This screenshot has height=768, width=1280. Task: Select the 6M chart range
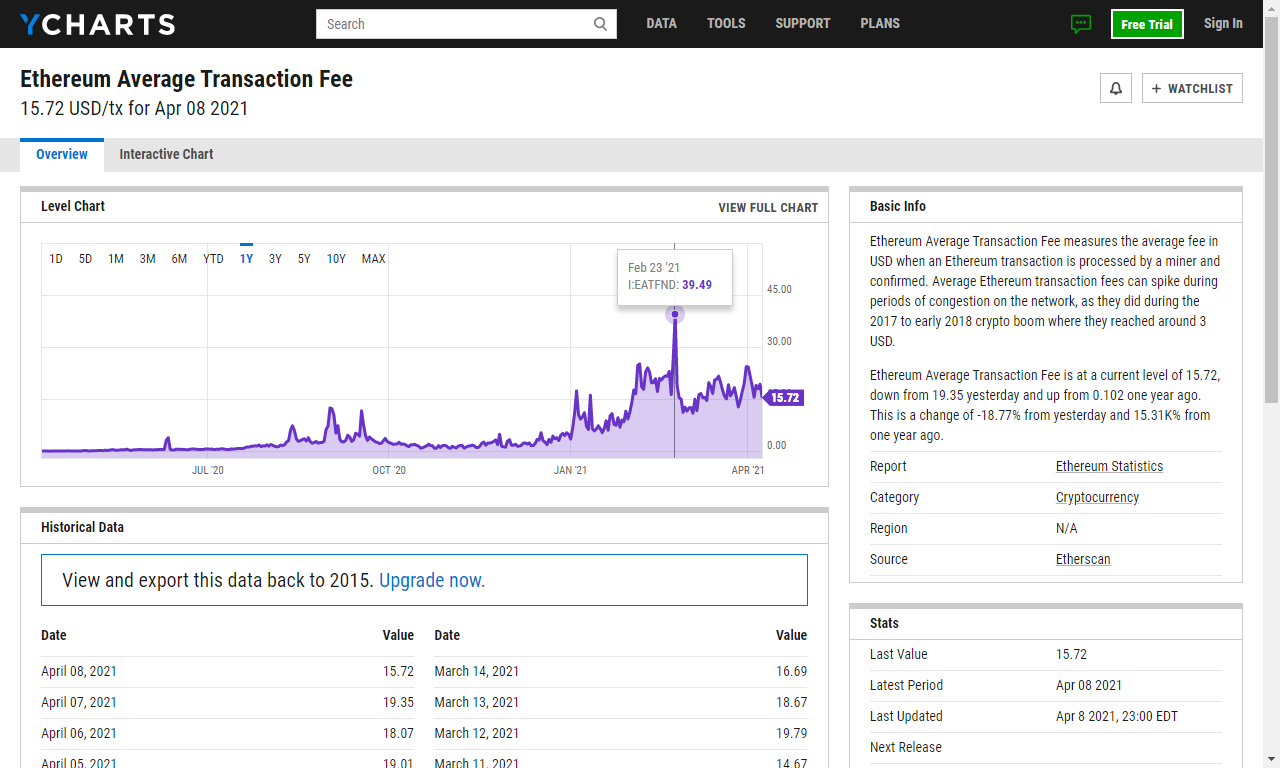click(179, 259)
